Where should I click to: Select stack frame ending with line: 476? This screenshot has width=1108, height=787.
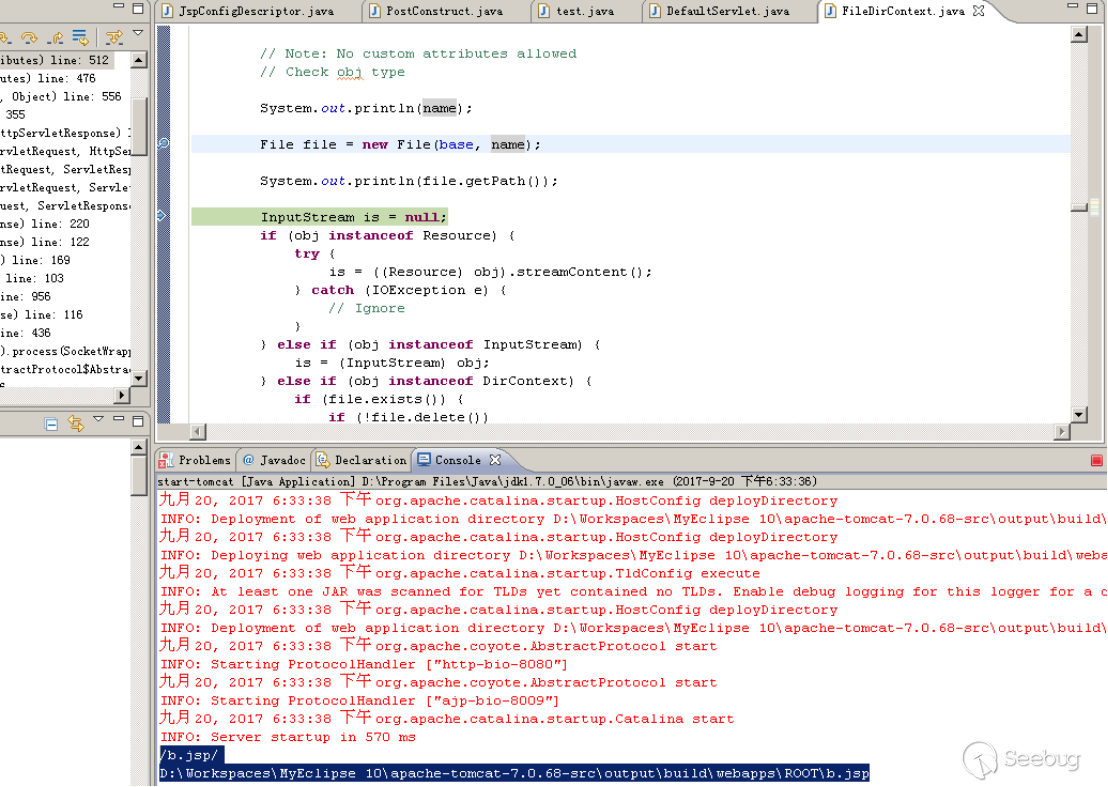[65, 78]
